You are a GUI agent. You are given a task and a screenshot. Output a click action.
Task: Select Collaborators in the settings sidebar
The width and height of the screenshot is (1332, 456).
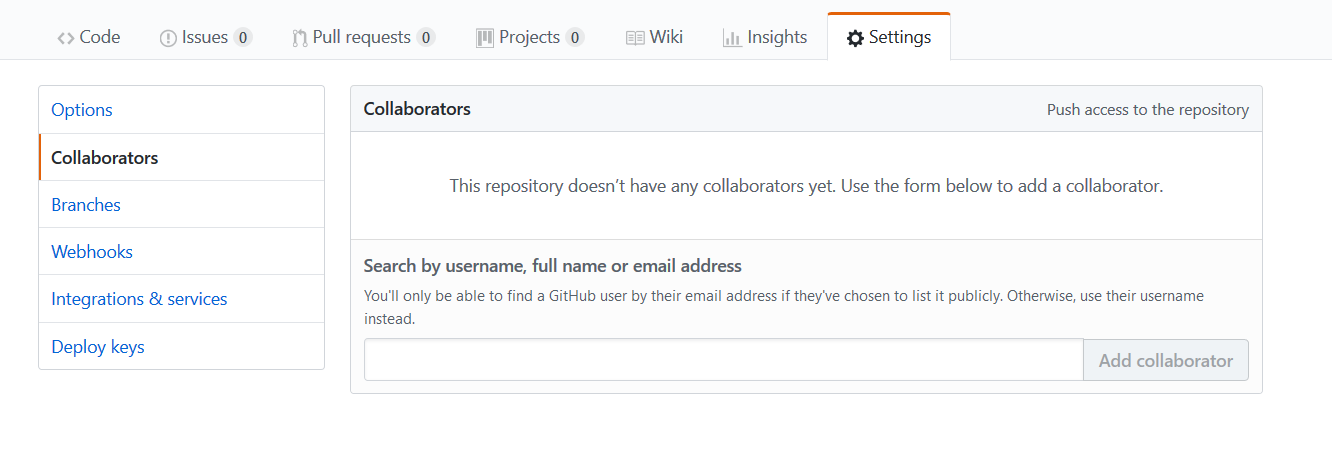point(105,158)
